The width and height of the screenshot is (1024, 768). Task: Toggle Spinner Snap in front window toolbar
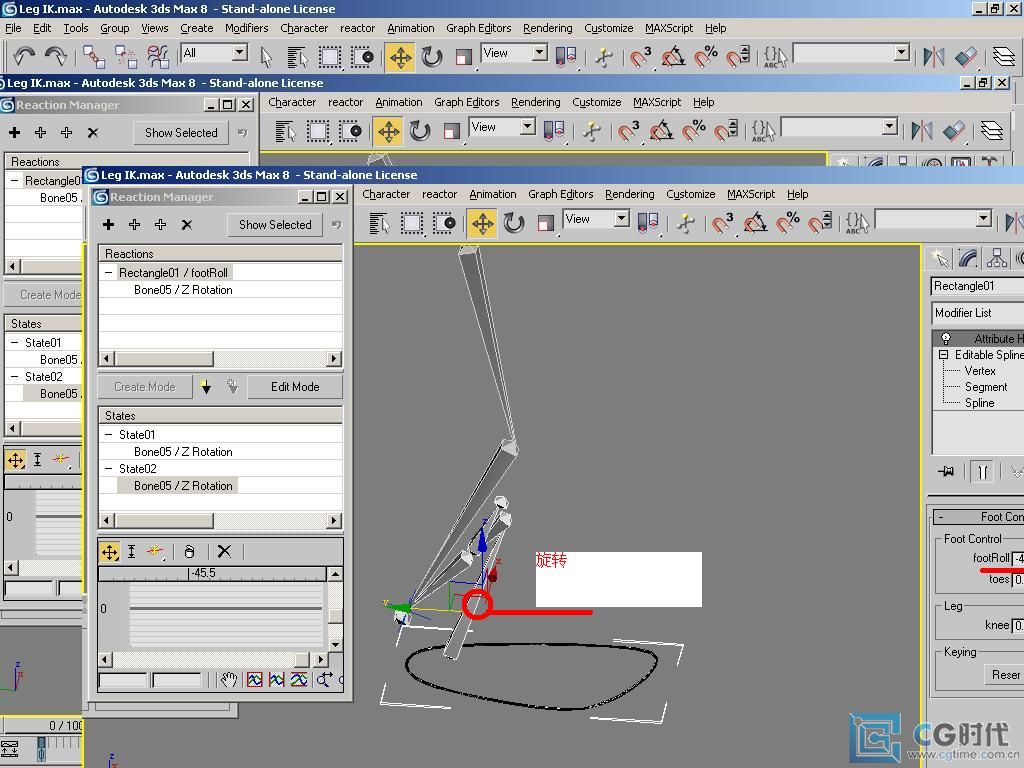pos(819,223)
